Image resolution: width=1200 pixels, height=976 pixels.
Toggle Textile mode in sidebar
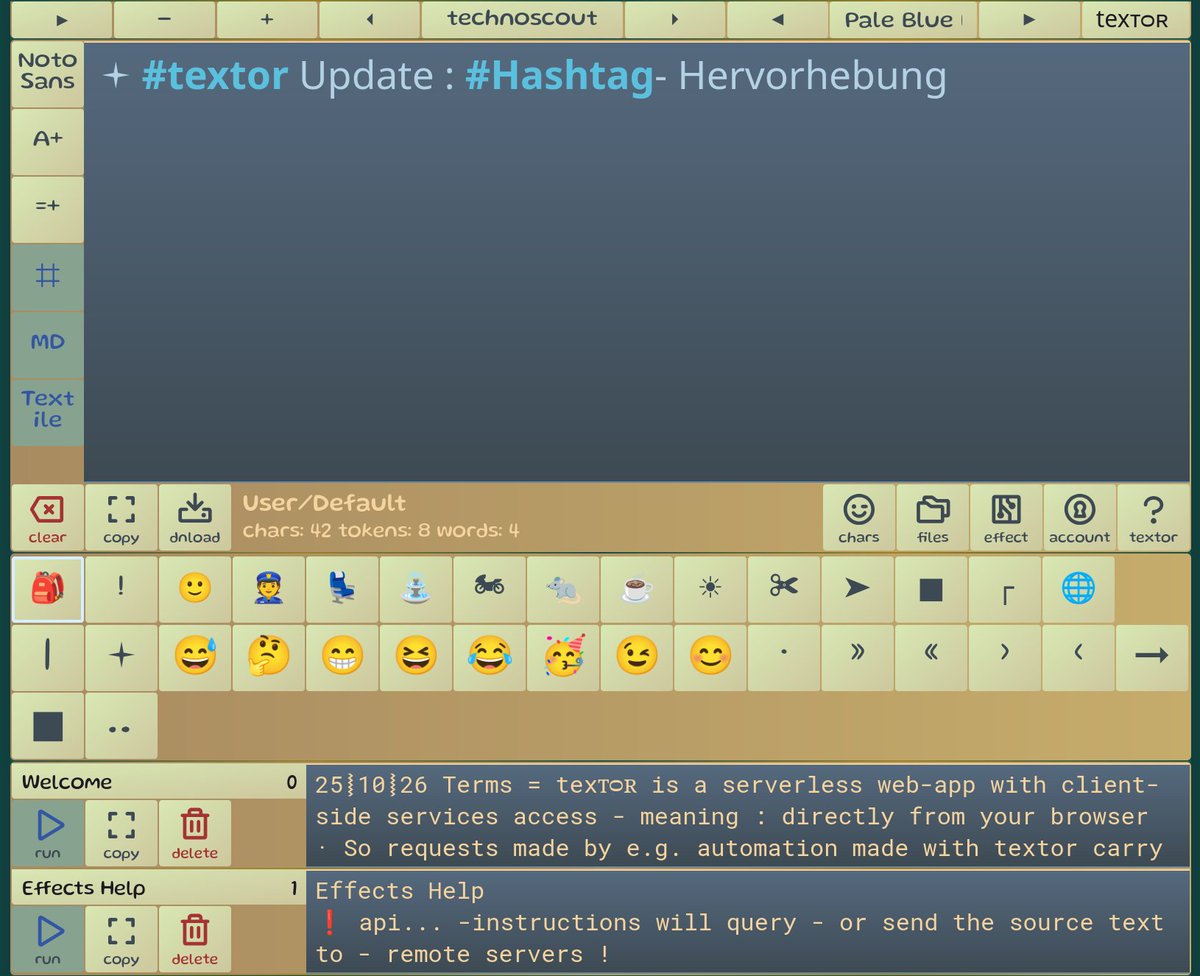point(47,410)
